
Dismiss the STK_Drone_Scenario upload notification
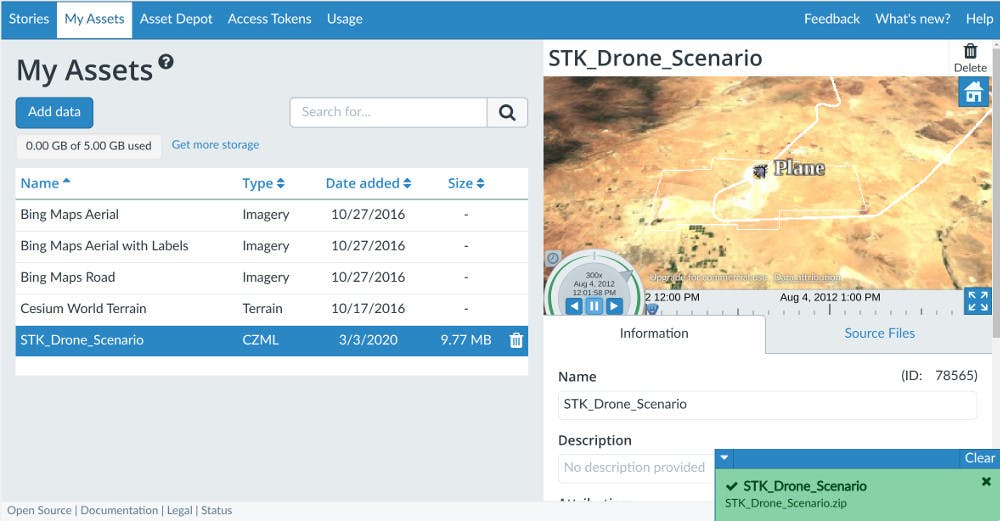[x=986, y=482]
